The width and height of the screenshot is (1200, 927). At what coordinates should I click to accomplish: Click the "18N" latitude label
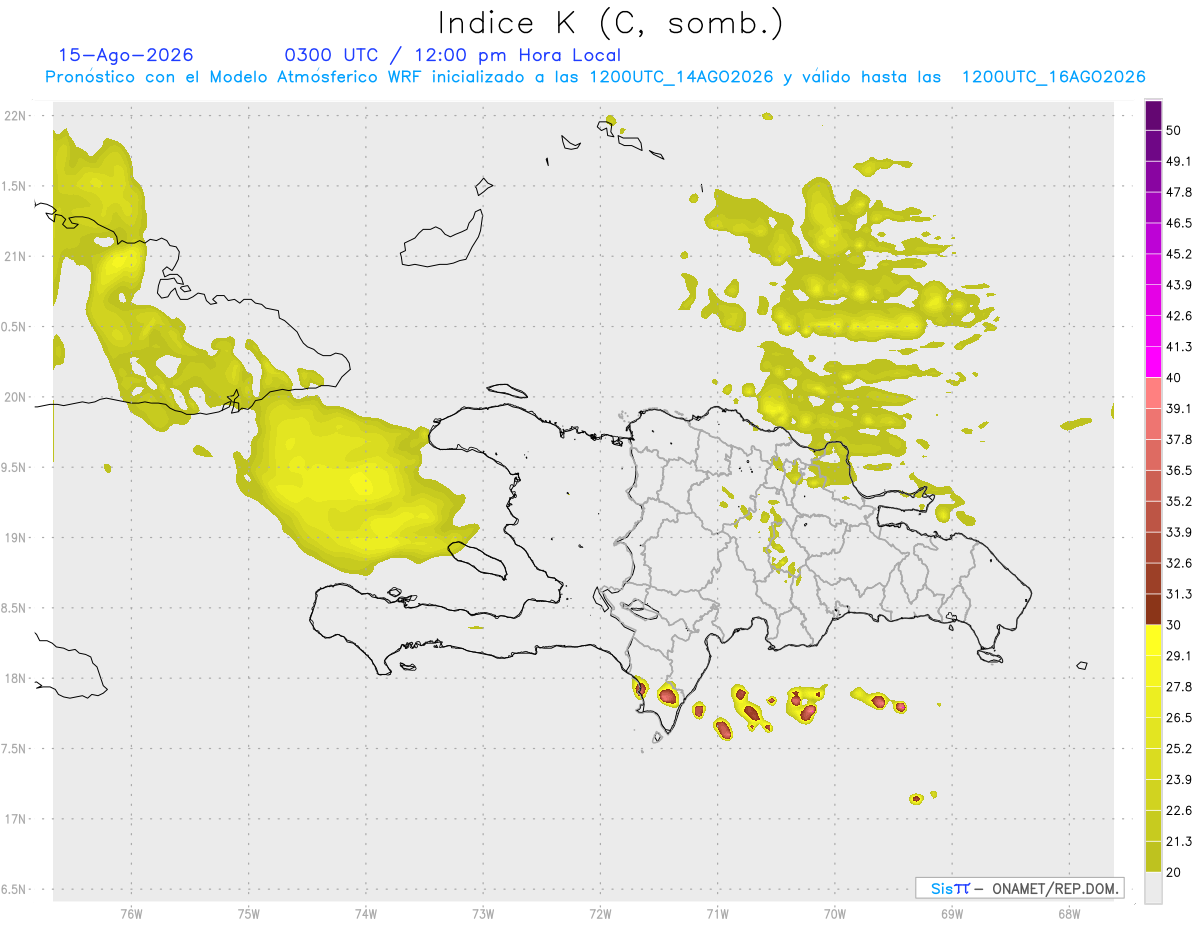pyautogui.click(x=15, y=678)
